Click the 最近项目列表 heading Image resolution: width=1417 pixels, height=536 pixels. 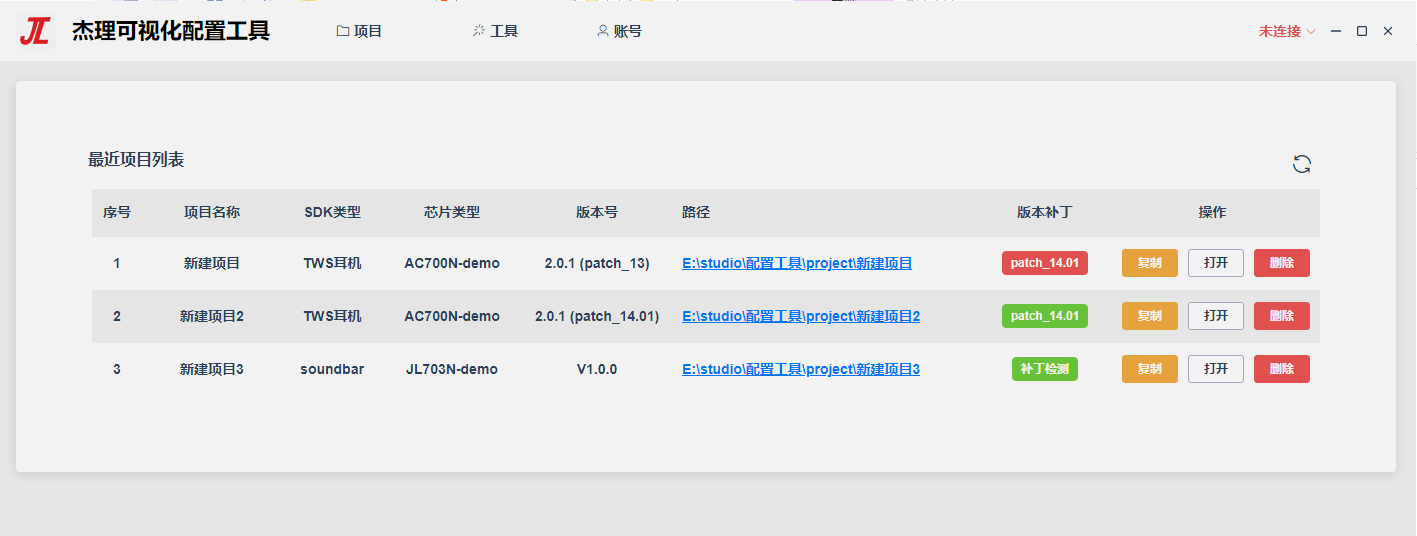[x=136, y=159]
